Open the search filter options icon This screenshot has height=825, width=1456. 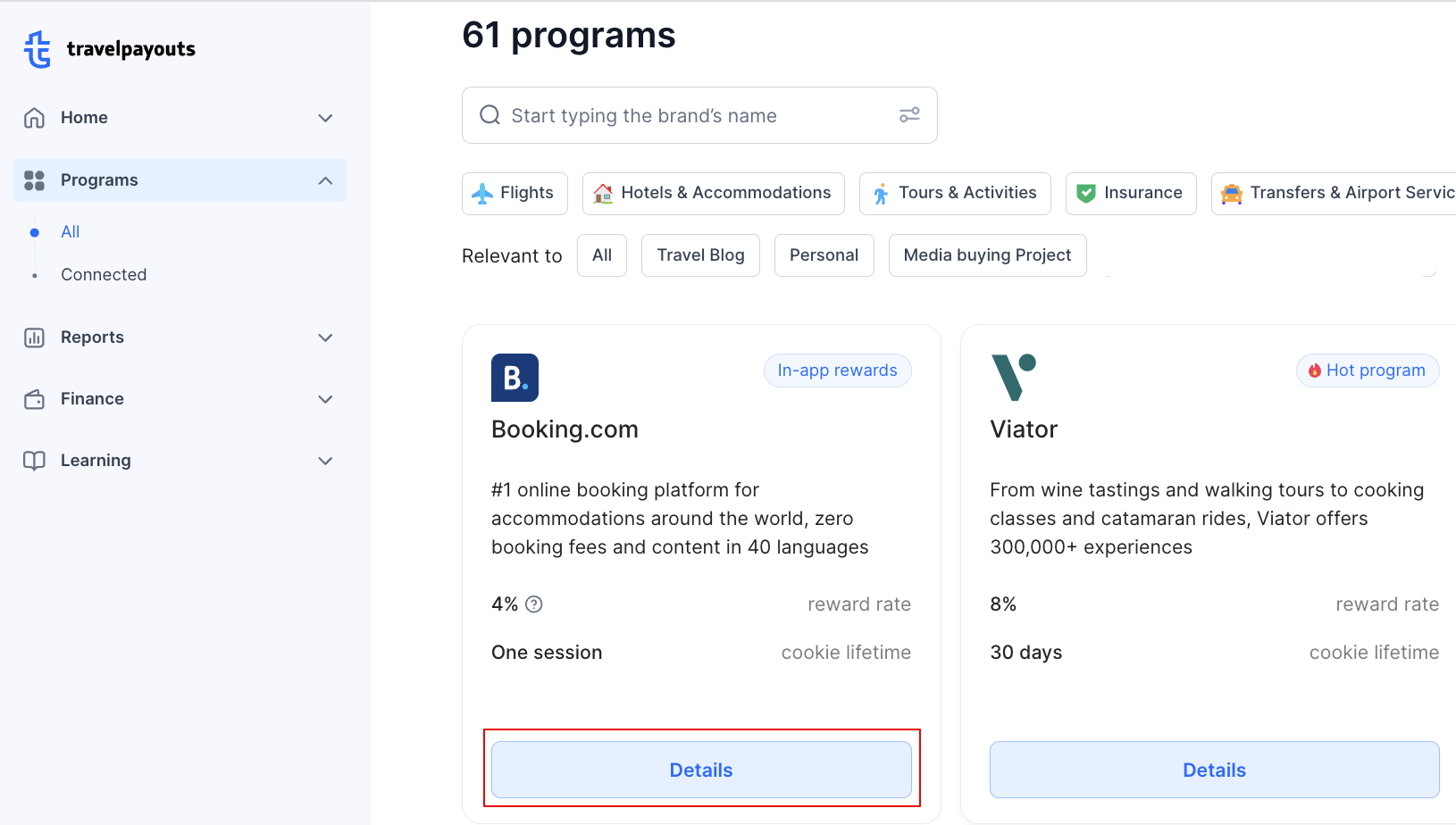[909, 115]
